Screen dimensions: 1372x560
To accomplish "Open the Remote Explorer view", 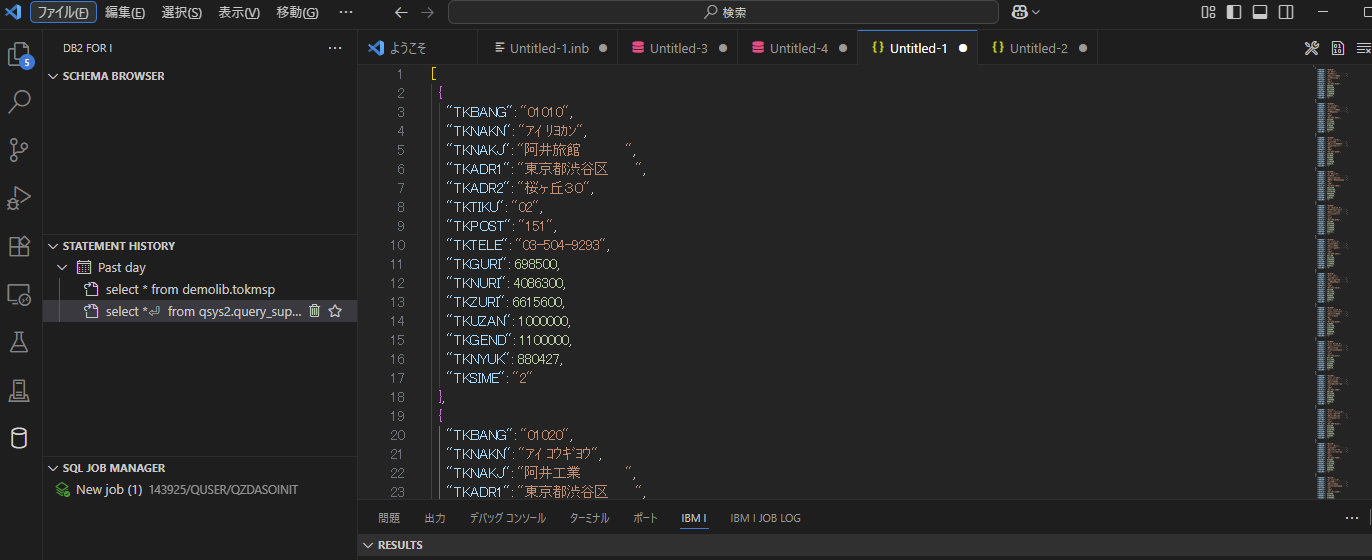I will 20,294.
